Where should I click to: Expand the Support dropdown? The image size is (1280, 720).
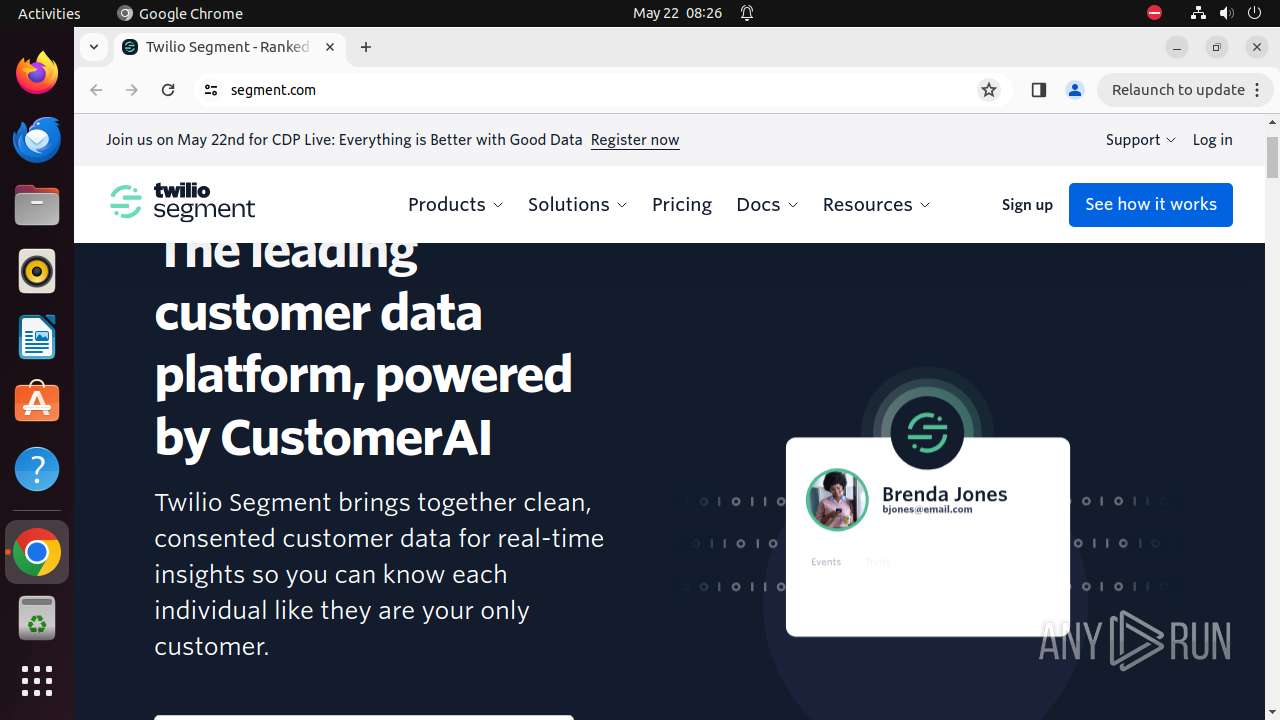[x=1141, y=140]
